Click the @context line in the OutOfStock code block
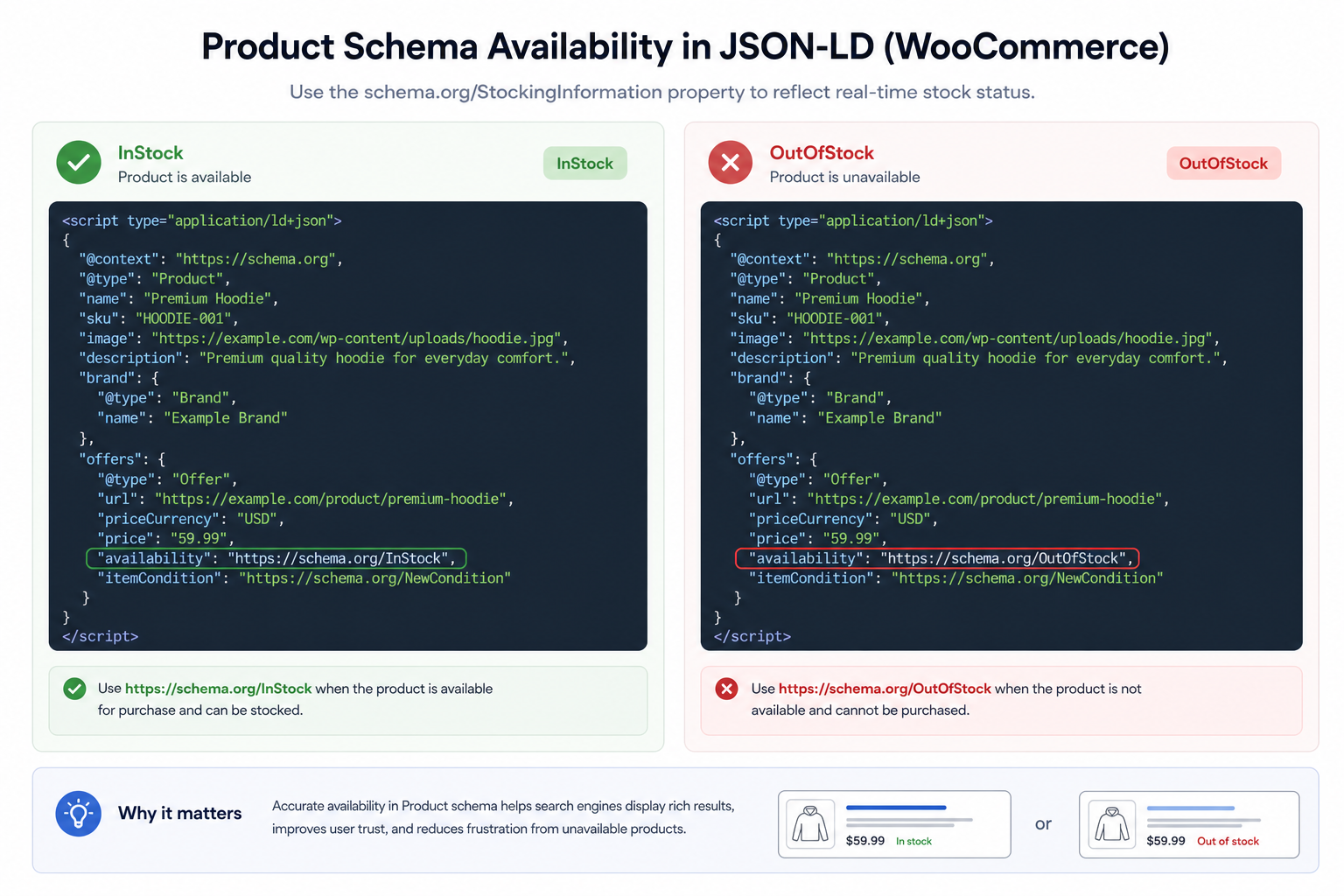 [x=862, y=259]
